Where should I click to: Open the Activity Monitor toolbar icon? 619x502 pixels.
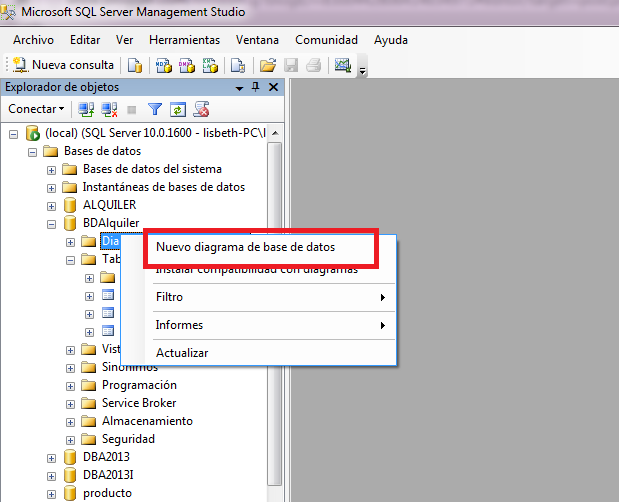(x=343, y=66)
